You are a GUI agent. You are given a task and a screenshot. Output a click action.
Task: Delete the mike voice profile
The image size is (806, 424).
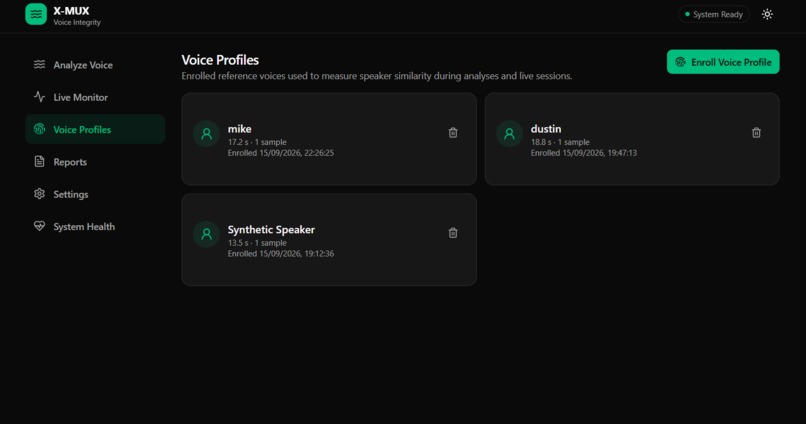[x=453, y=133]
